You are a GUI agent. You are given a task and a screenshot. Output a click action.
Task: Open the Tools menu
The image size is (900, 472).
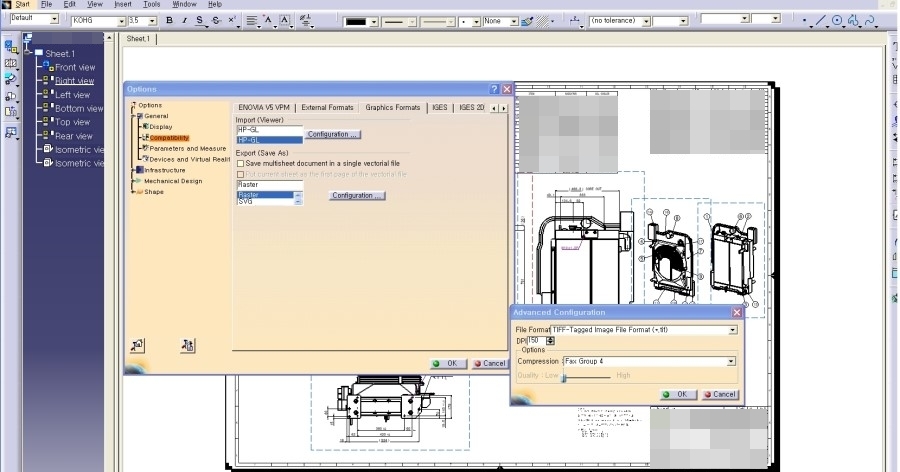click(x=152, y=4)
